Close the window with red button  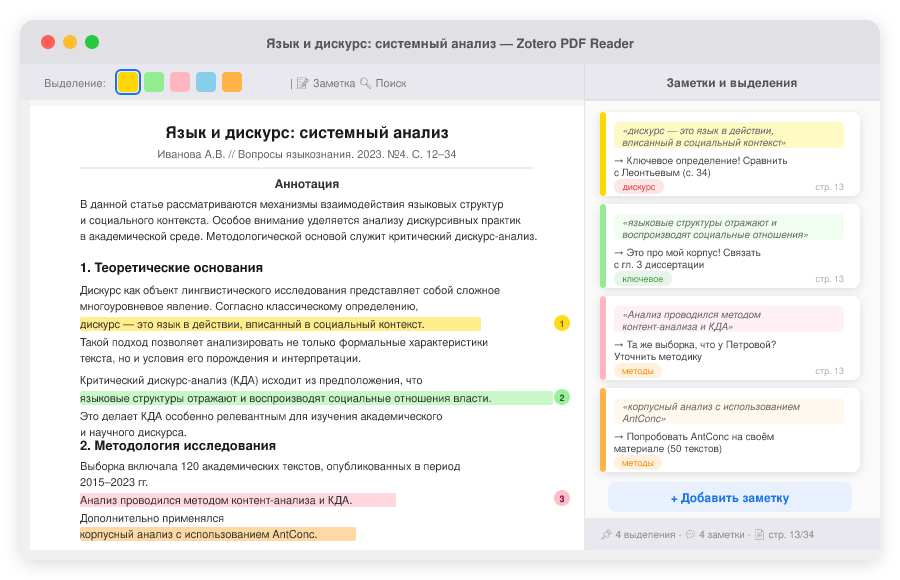point(48,42)
